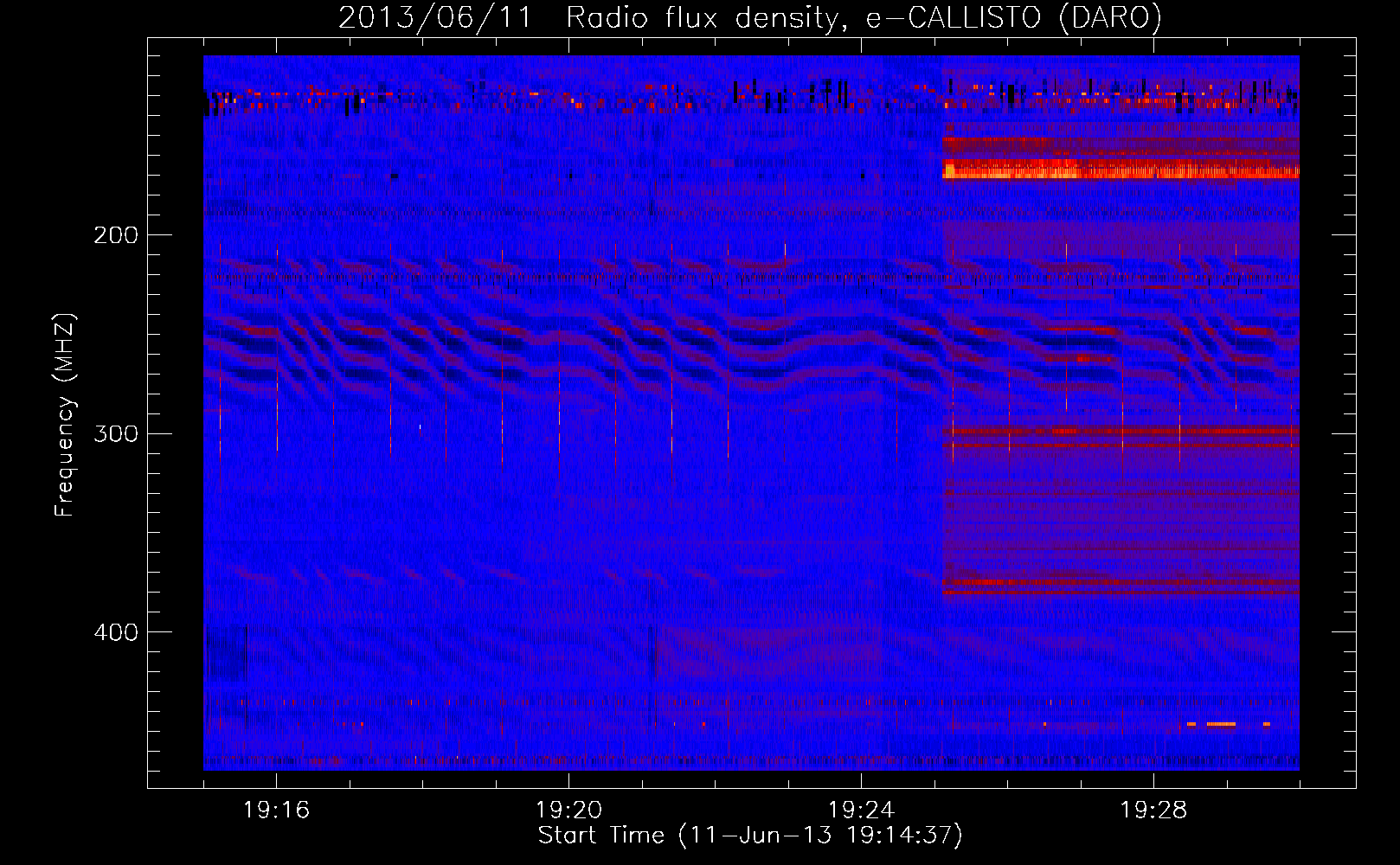Click the "Start Time (11-Jun-13 19:14:37)" label
This screenshot has height=865, width=1400.
[x=750, y=836]
